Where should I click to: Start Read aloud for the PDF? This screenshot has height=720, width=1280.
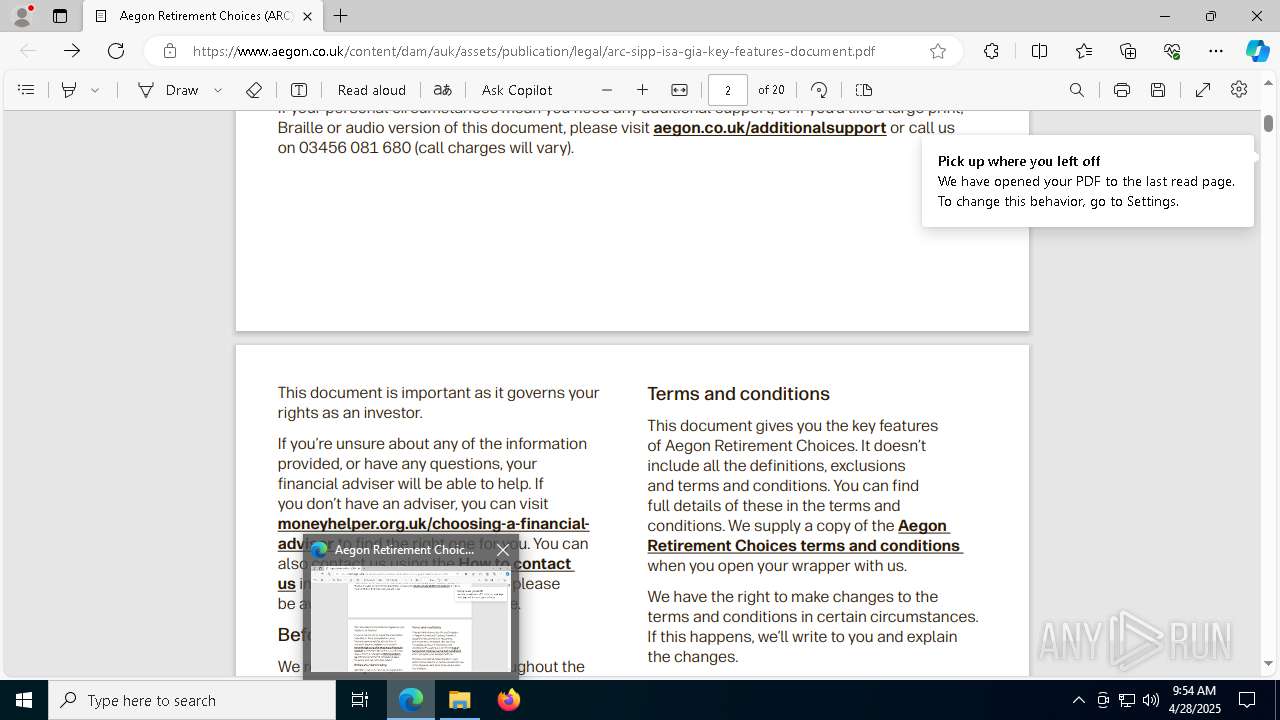[x=372, y=90]
